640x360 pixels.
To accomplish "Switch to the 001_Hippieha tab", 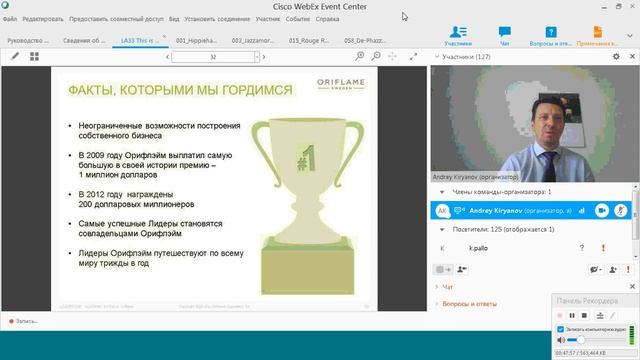I will coord(196,40).
